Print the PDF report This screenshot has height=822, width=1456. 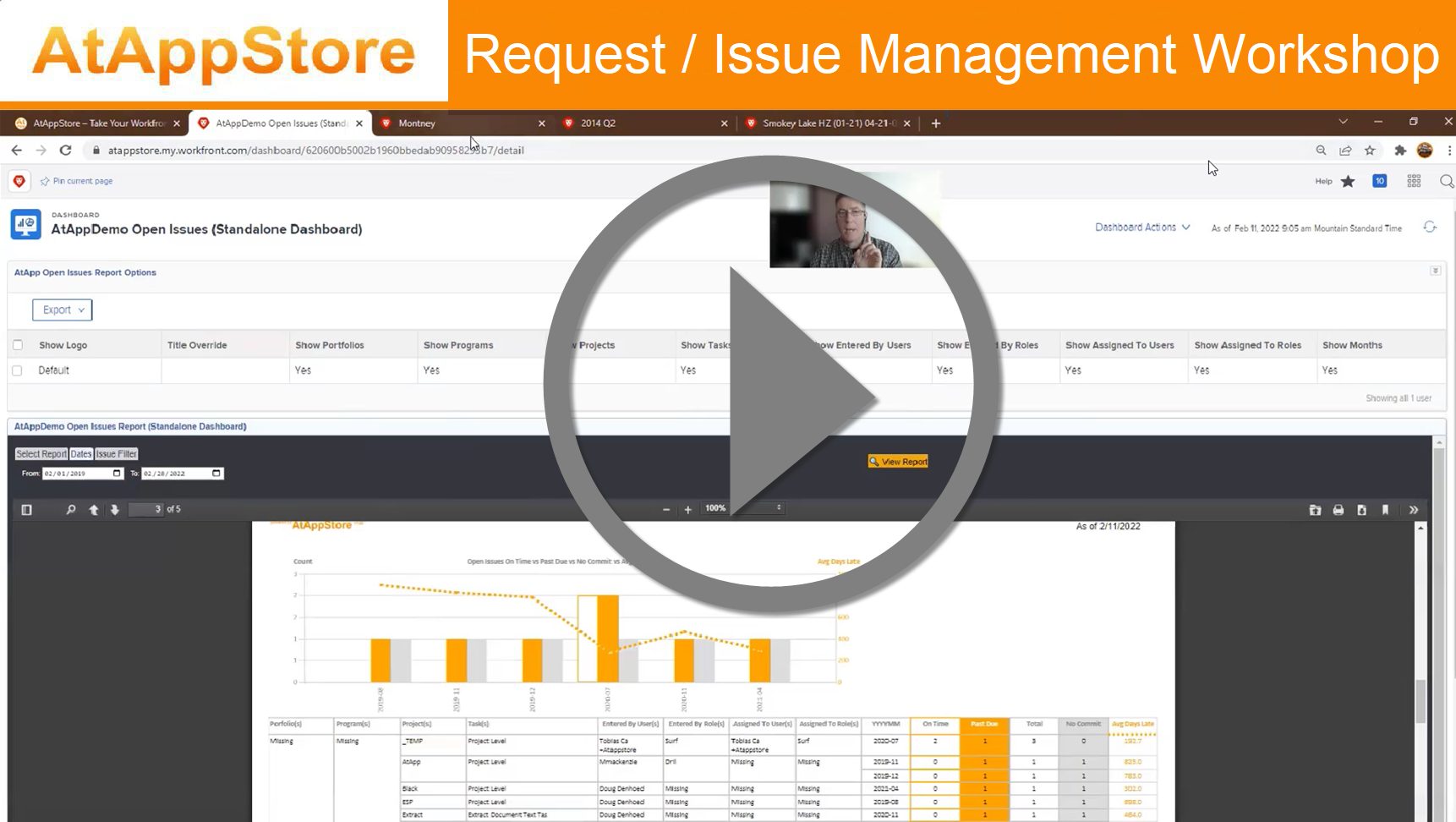(1338, 510)
